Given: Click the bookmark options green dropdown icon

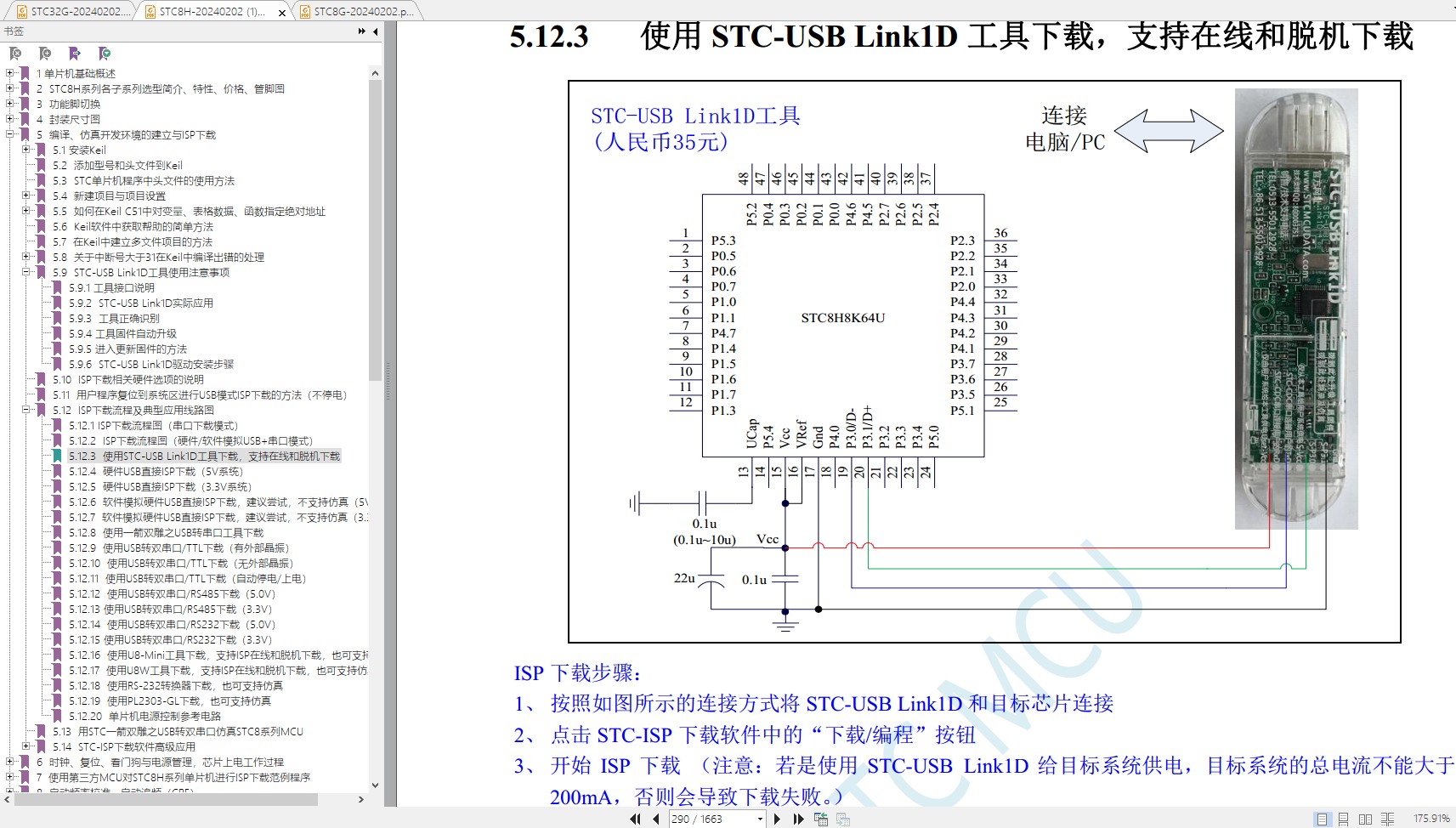Looking at the screenshot, I should (x=105, y=54).
